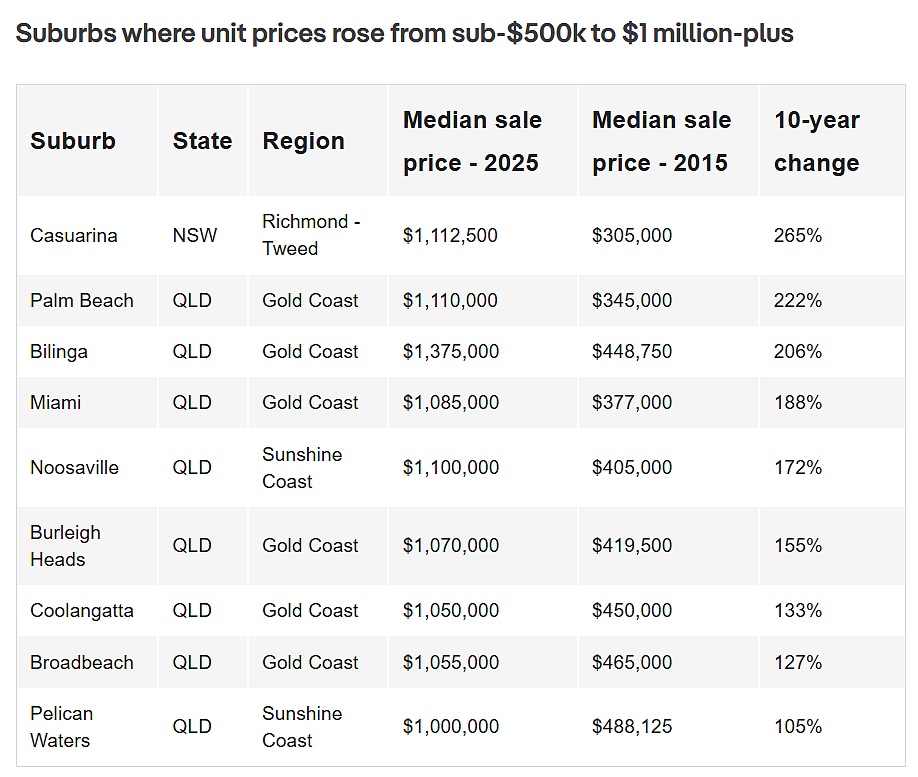Screen dimensions: 918x777
Task: Click the Suburb column header
Action: coord(73,141)
